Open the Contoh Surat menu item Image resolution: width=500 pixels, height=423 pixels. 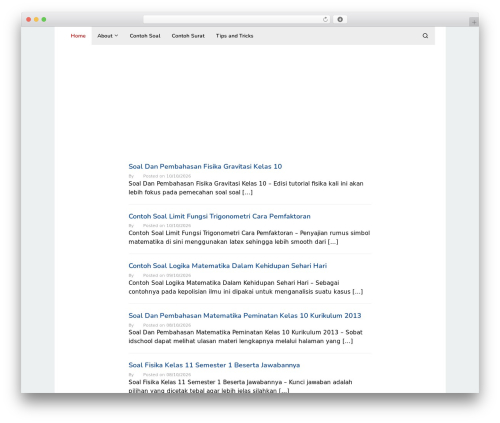coord(188,36)
